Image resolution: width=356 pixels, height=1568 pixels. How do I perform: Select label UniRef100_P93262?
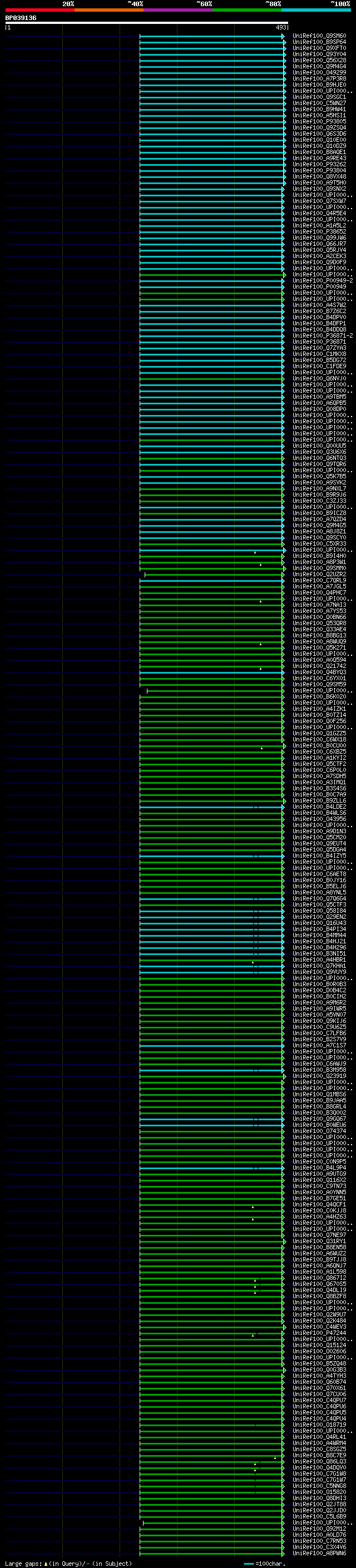[x=319, y=164]
